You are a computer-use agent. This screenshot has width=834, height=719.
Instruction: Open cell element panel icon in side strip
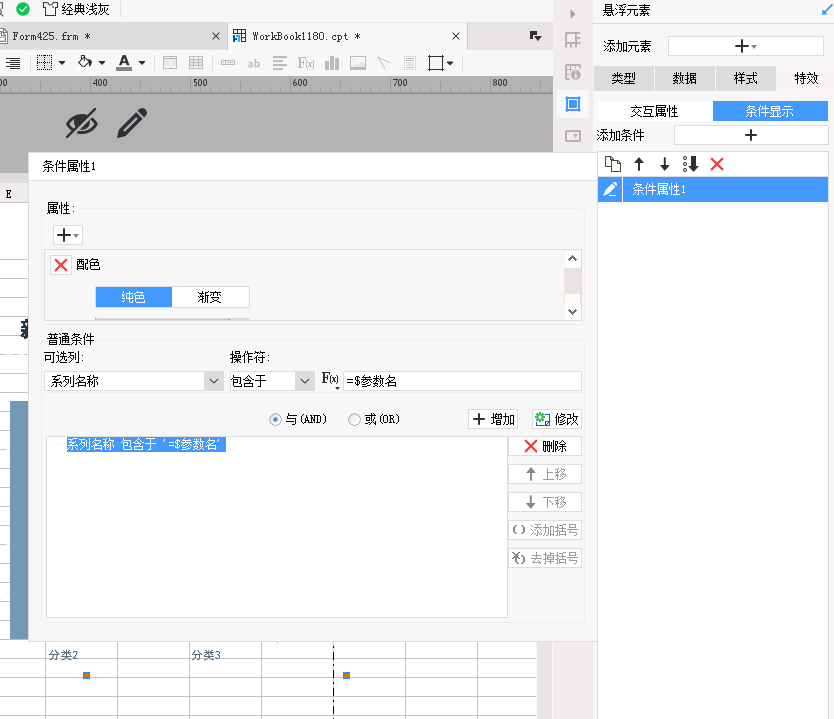coord(573,40)
